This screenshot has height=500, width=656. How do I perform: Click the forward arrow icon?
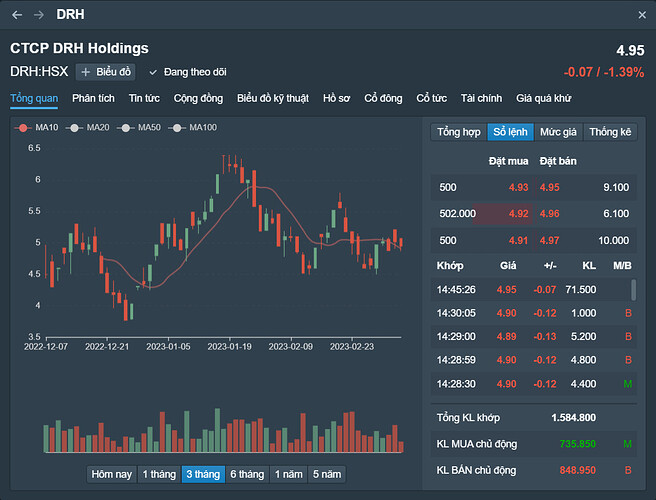point(38,15)
